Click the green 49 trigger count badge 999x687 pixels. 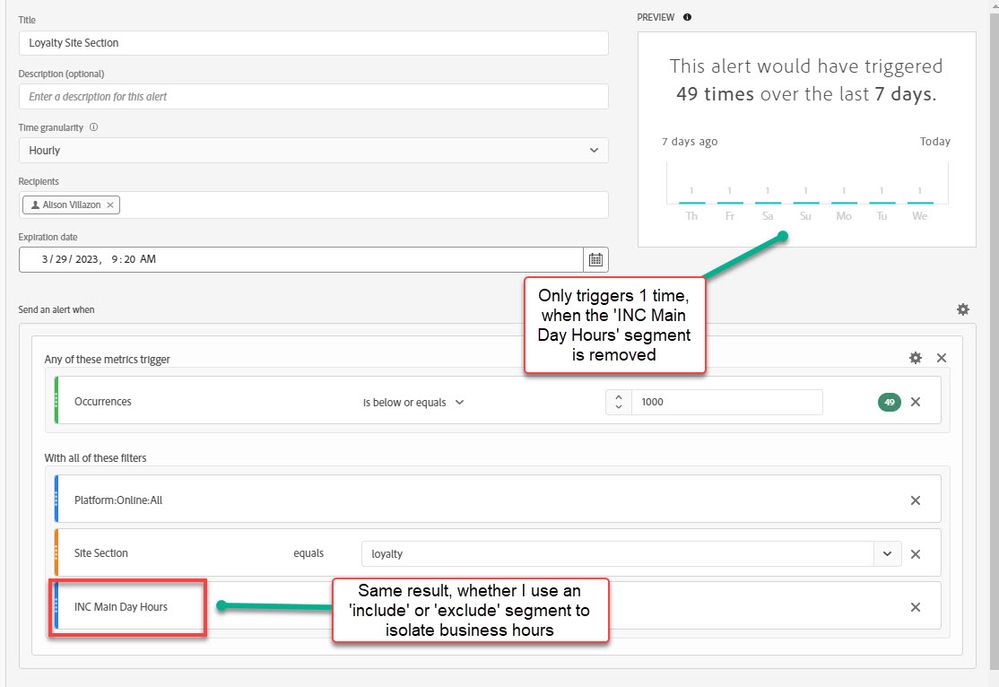(889, 402)
